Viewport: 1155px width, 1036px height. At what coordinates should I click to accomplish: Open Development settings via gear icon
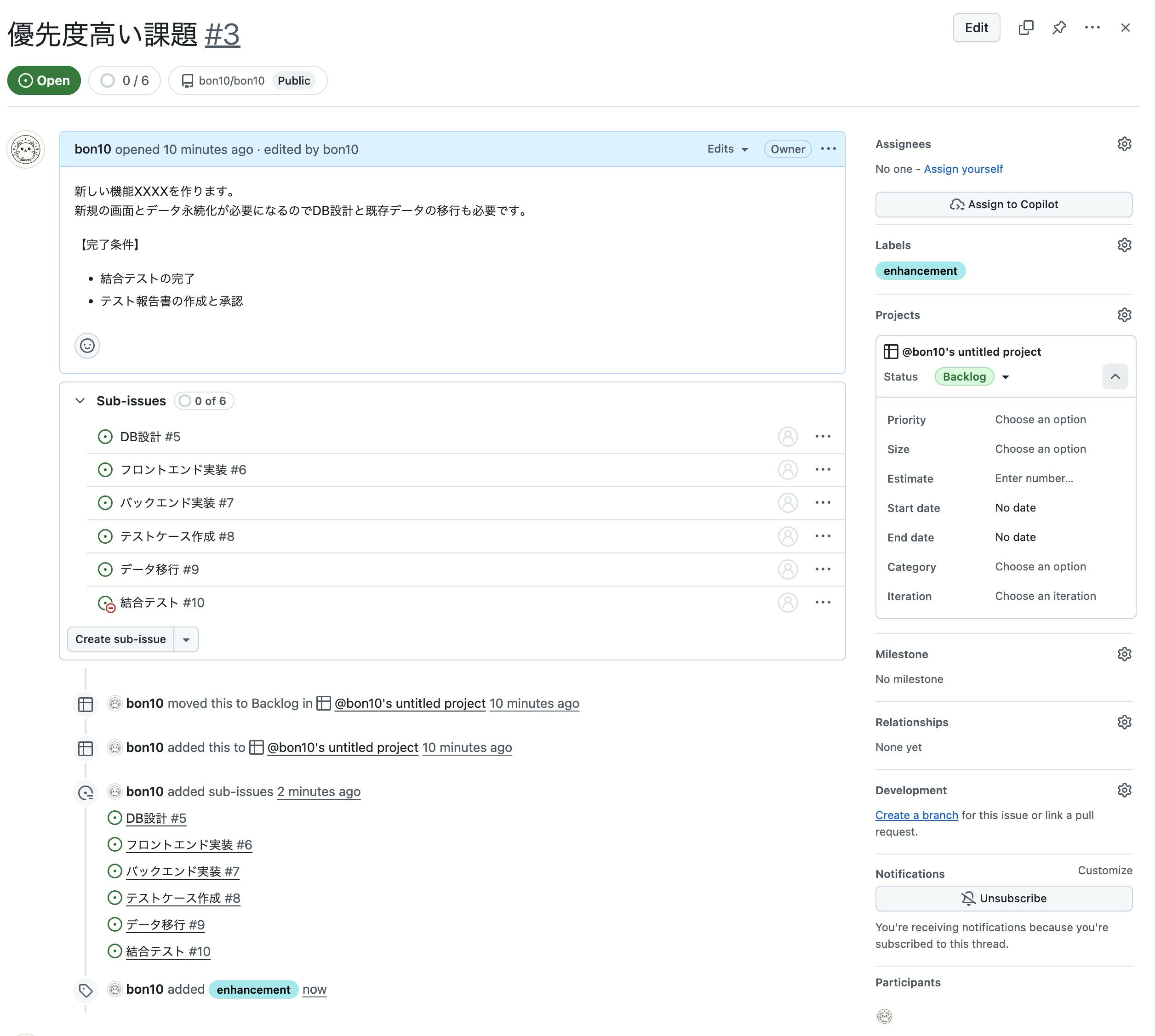coord(1124,790)
